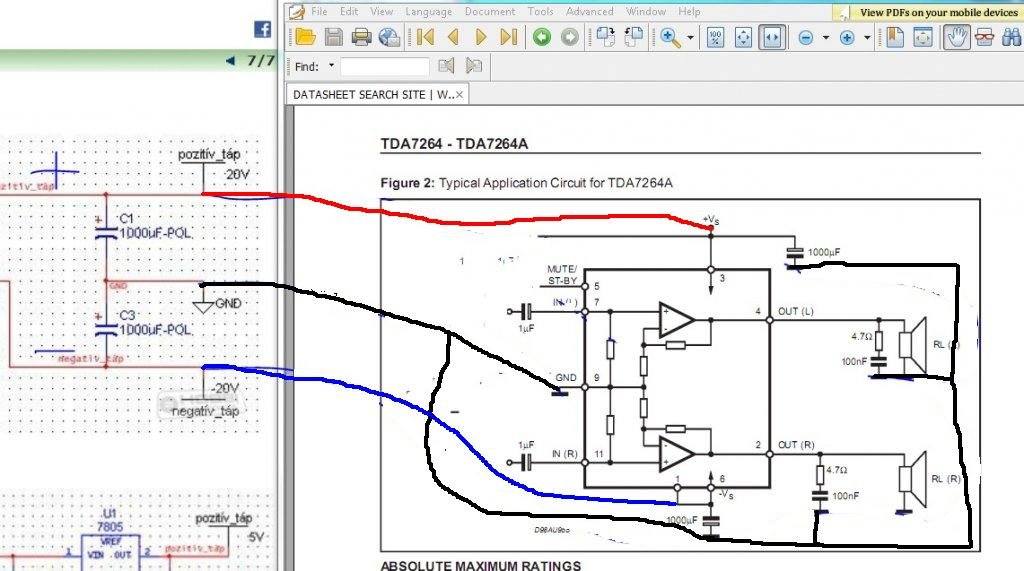Rotate page counterclockwise icon
1024x571 pixels.
point(633,37)
